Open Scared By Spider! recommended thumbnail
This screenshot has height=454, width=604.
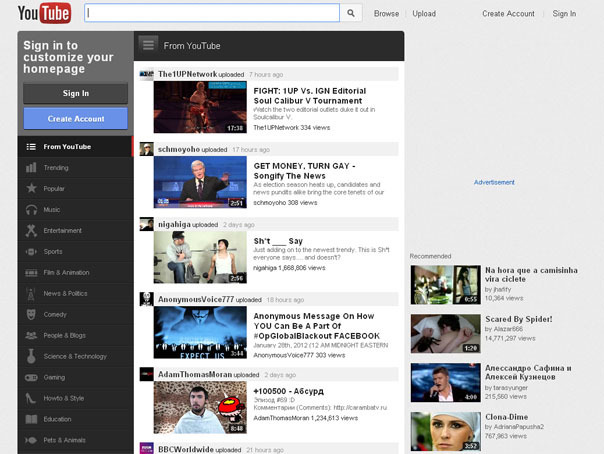(x=446, y=333)
